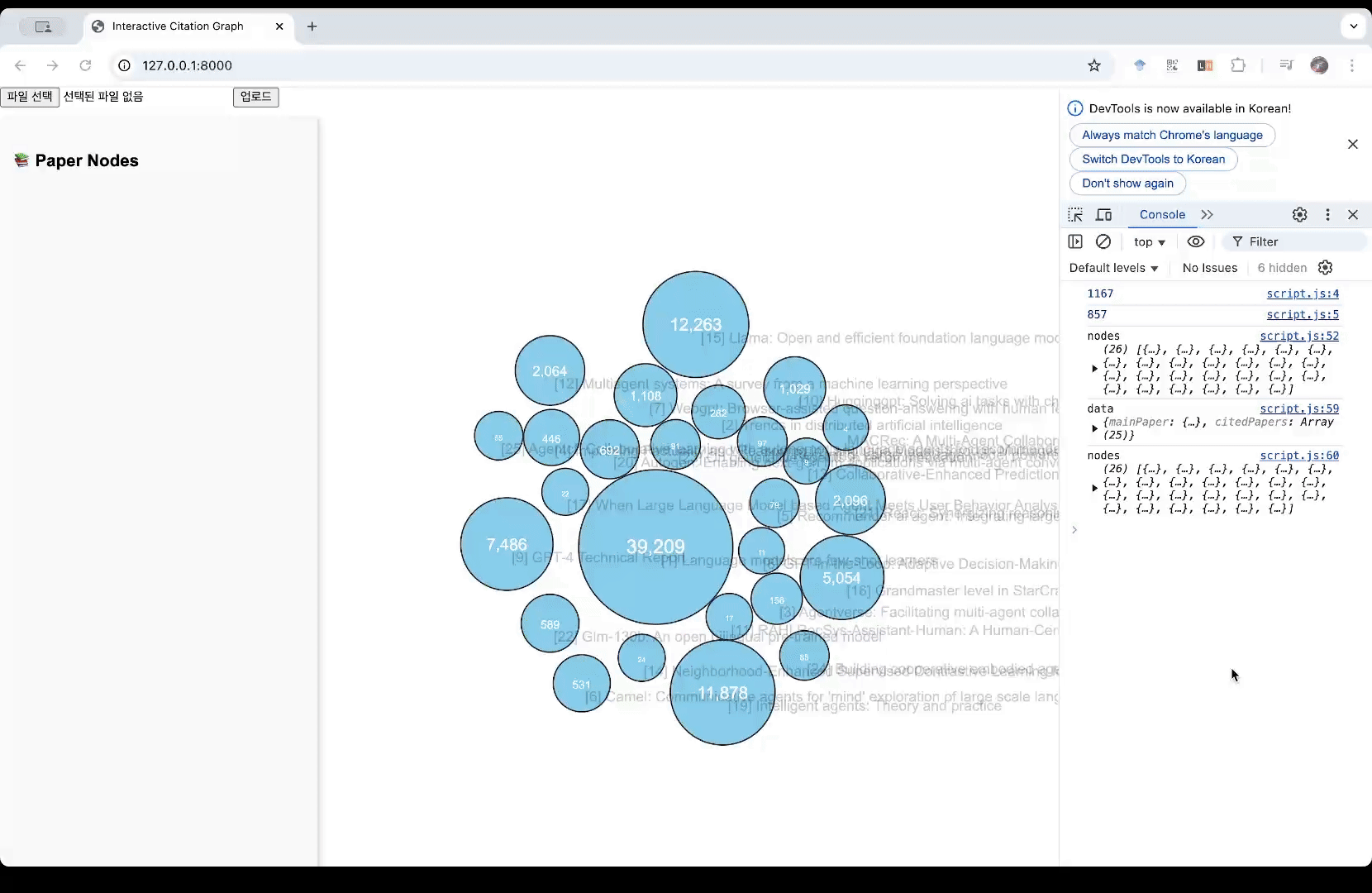Open script.js:52 source link
This screenshot has width=1372, height=893.
click(1298, 336)
